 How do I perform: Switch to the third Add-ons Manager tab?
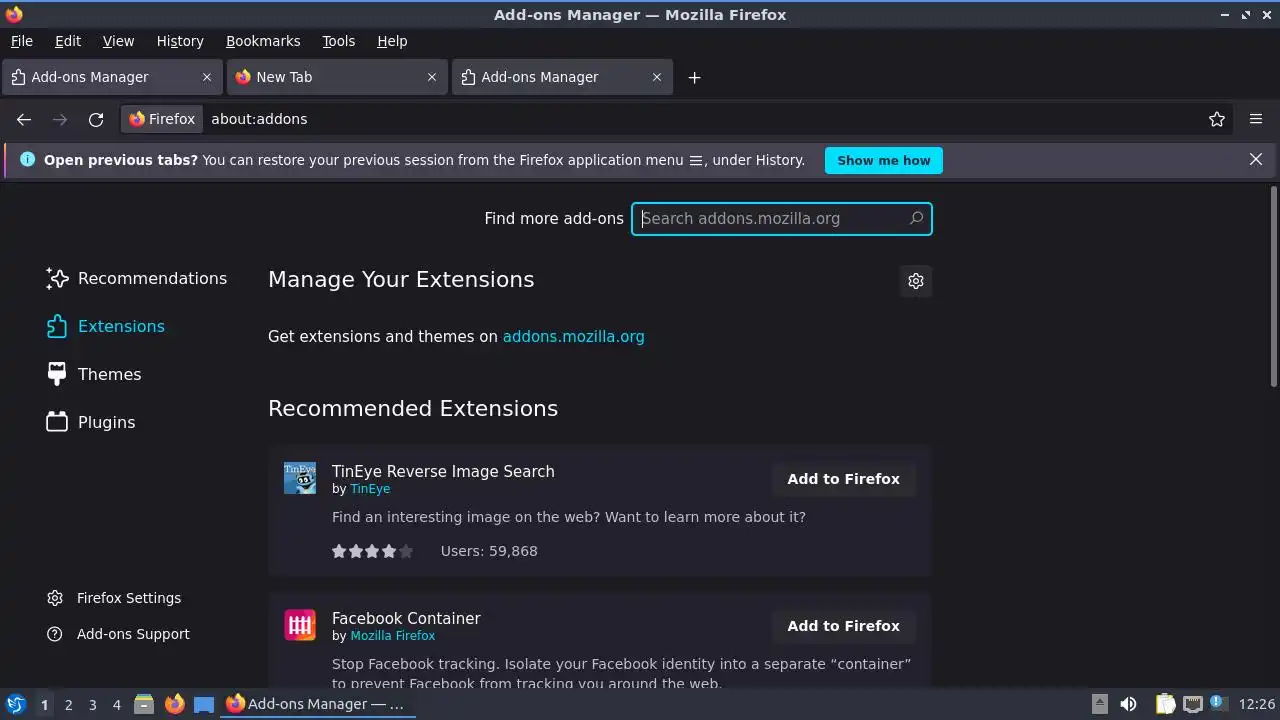click(x=562, y=77)
